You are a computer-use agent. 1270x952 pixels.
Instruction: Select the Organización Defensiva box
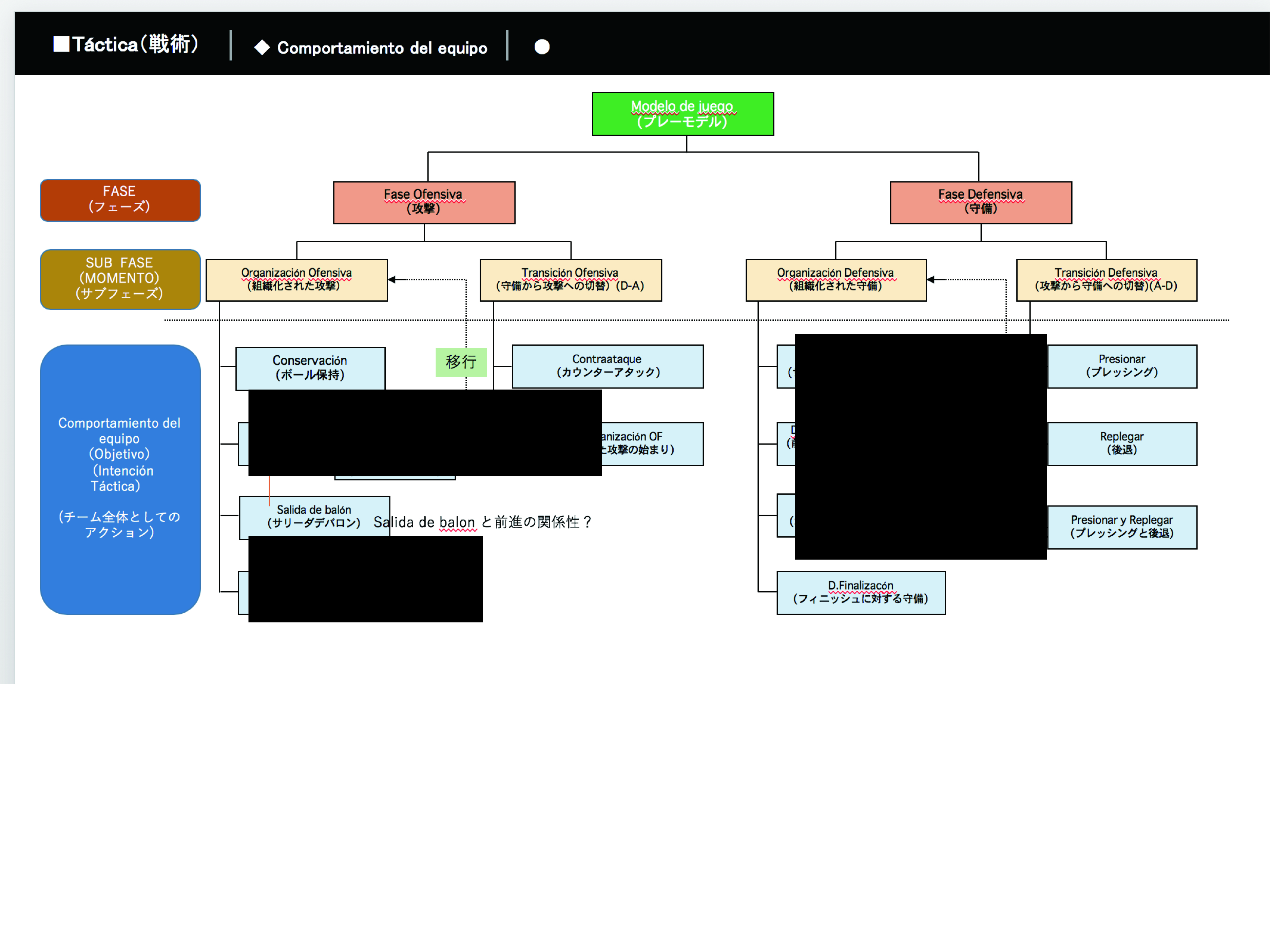pyautogui.click(x=836, y=280)
